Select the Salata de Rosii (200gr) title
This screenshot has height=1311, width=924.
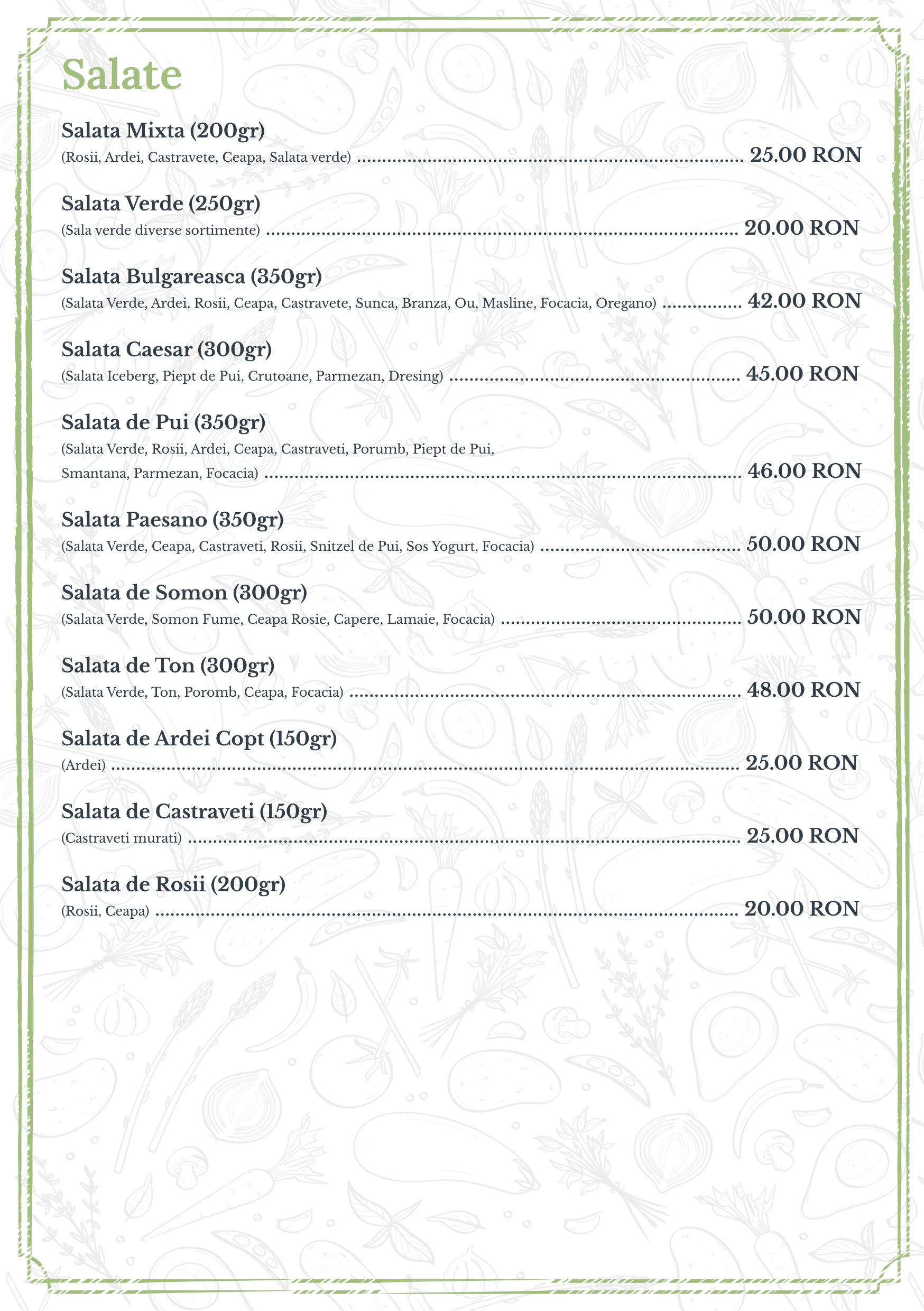pyautogui.click(x=173, y=884)
